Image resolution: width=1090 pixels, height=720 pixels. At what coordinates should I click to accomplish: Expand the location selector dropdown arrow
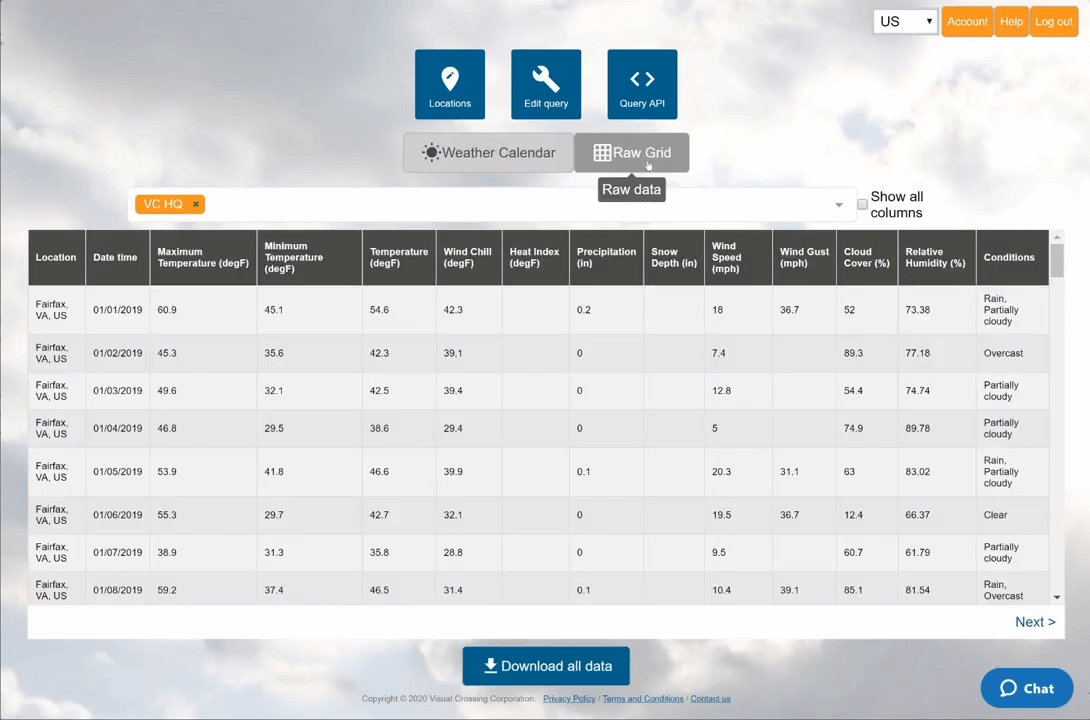(x=838, y=205)
